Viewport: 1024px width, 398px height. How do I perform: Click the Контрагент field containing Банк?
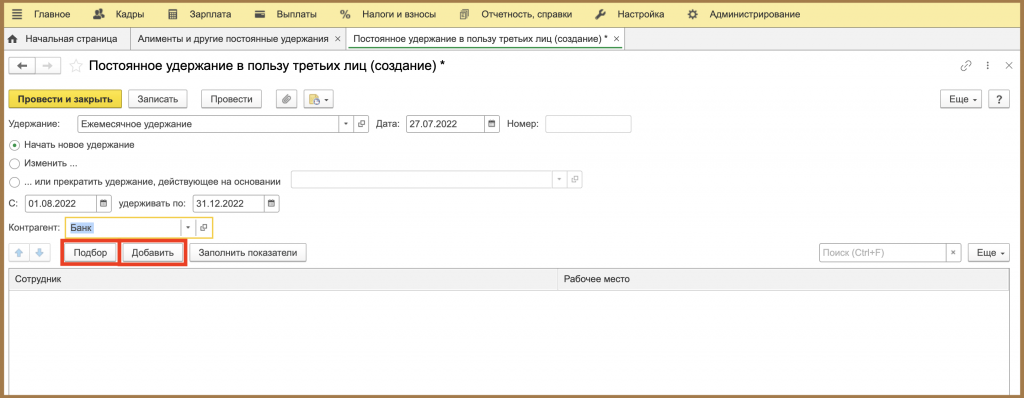[123, 227]
